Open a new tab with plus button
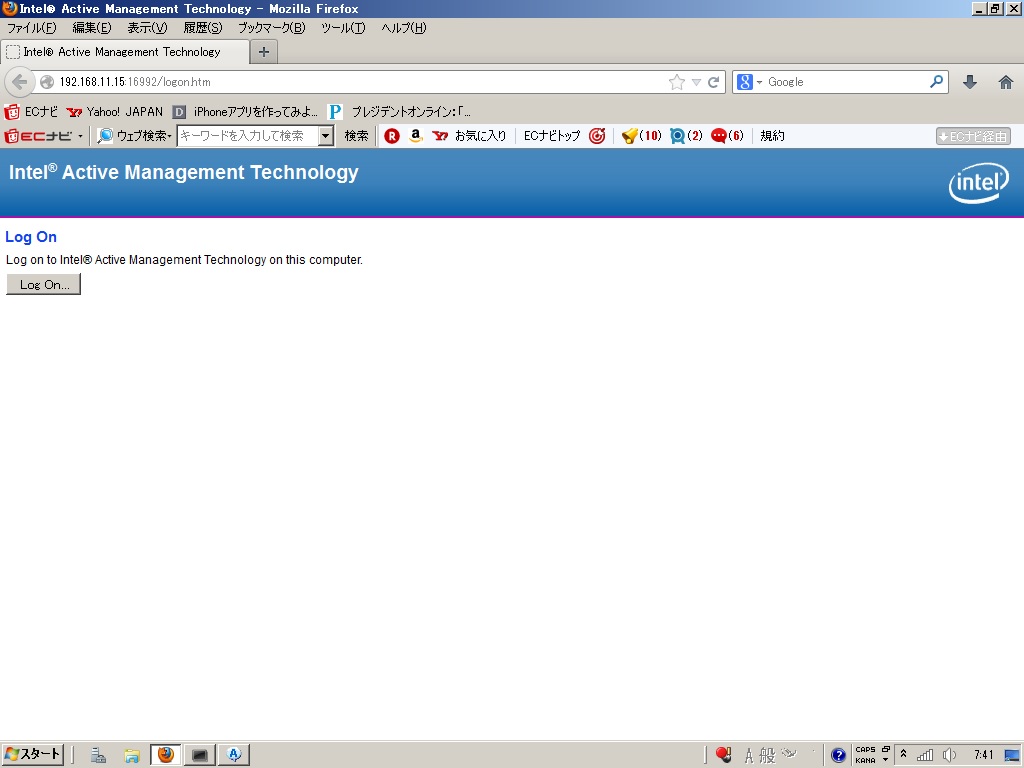 [x=264, y=52]
